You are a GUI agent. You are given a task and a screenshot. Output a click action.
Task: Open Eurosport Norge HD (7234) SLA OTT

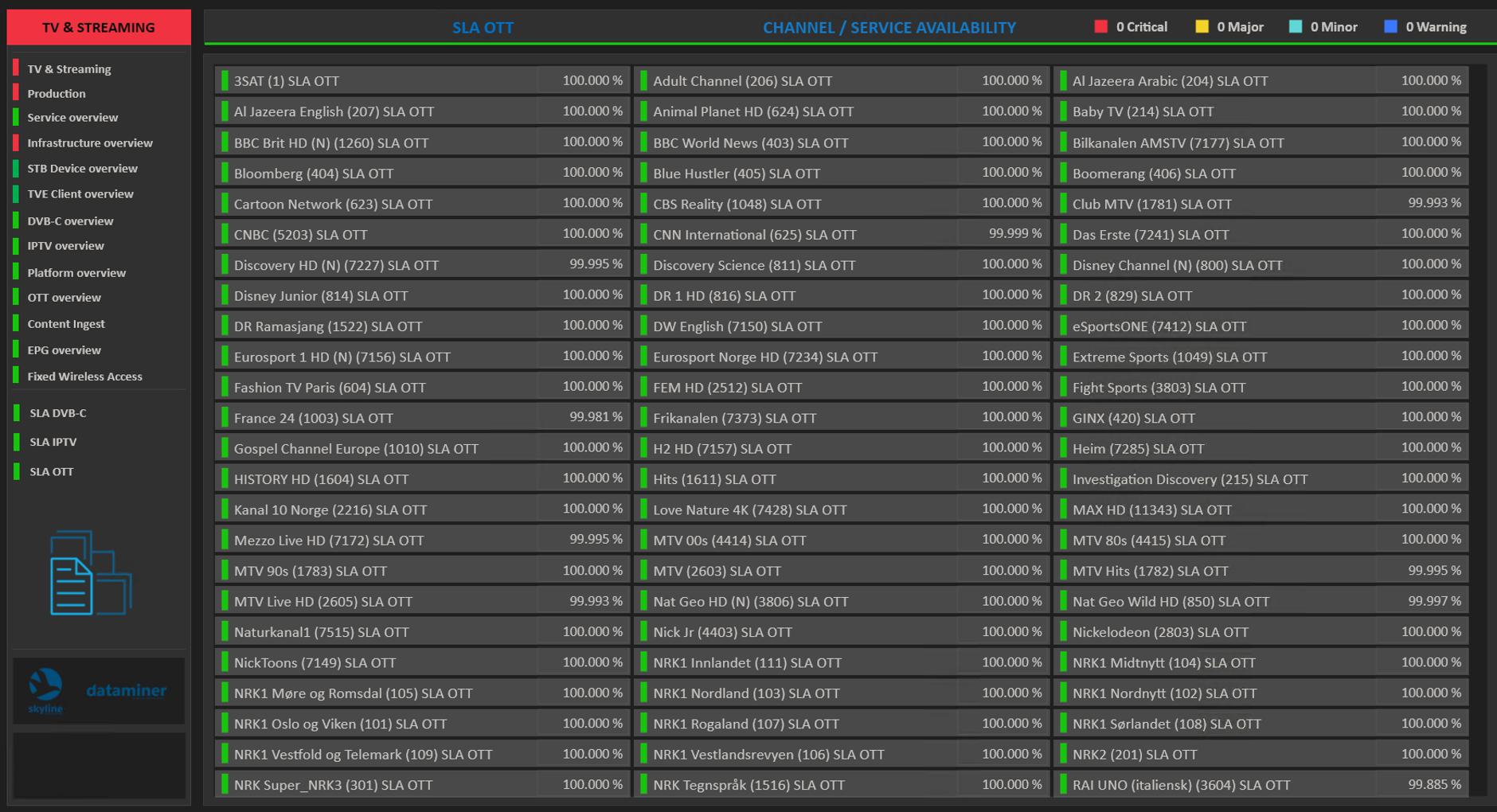(842, 357)
